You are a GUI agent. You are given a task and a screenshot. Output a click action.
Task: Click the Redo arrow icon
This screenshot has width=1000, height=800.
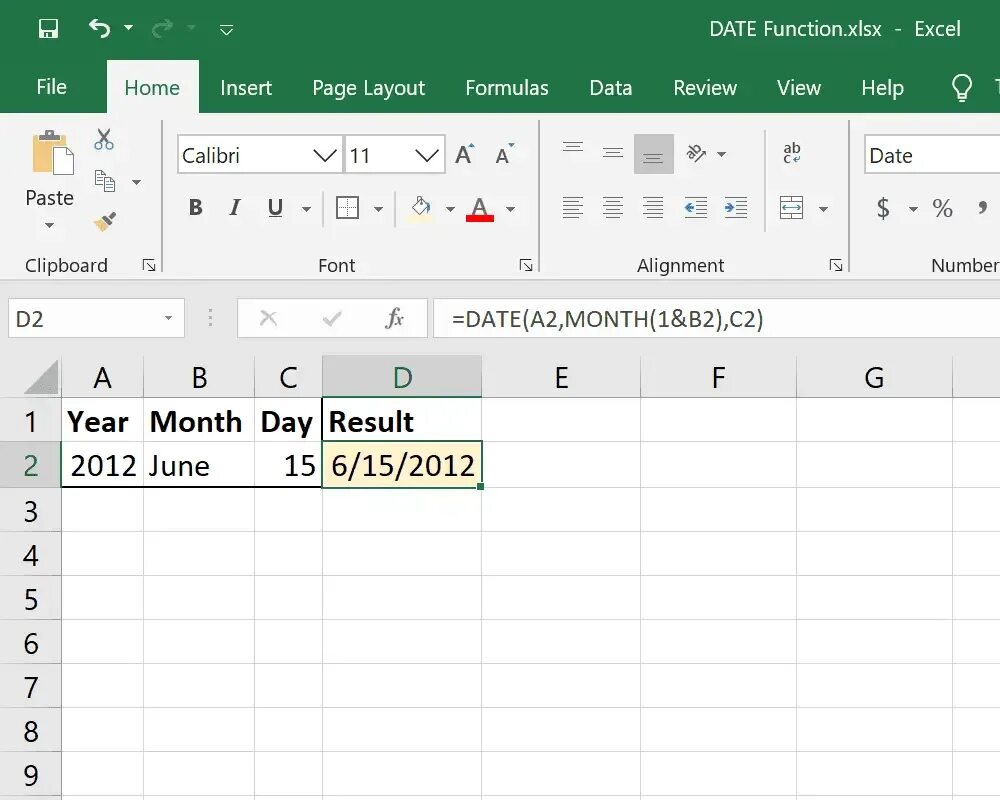163,28
